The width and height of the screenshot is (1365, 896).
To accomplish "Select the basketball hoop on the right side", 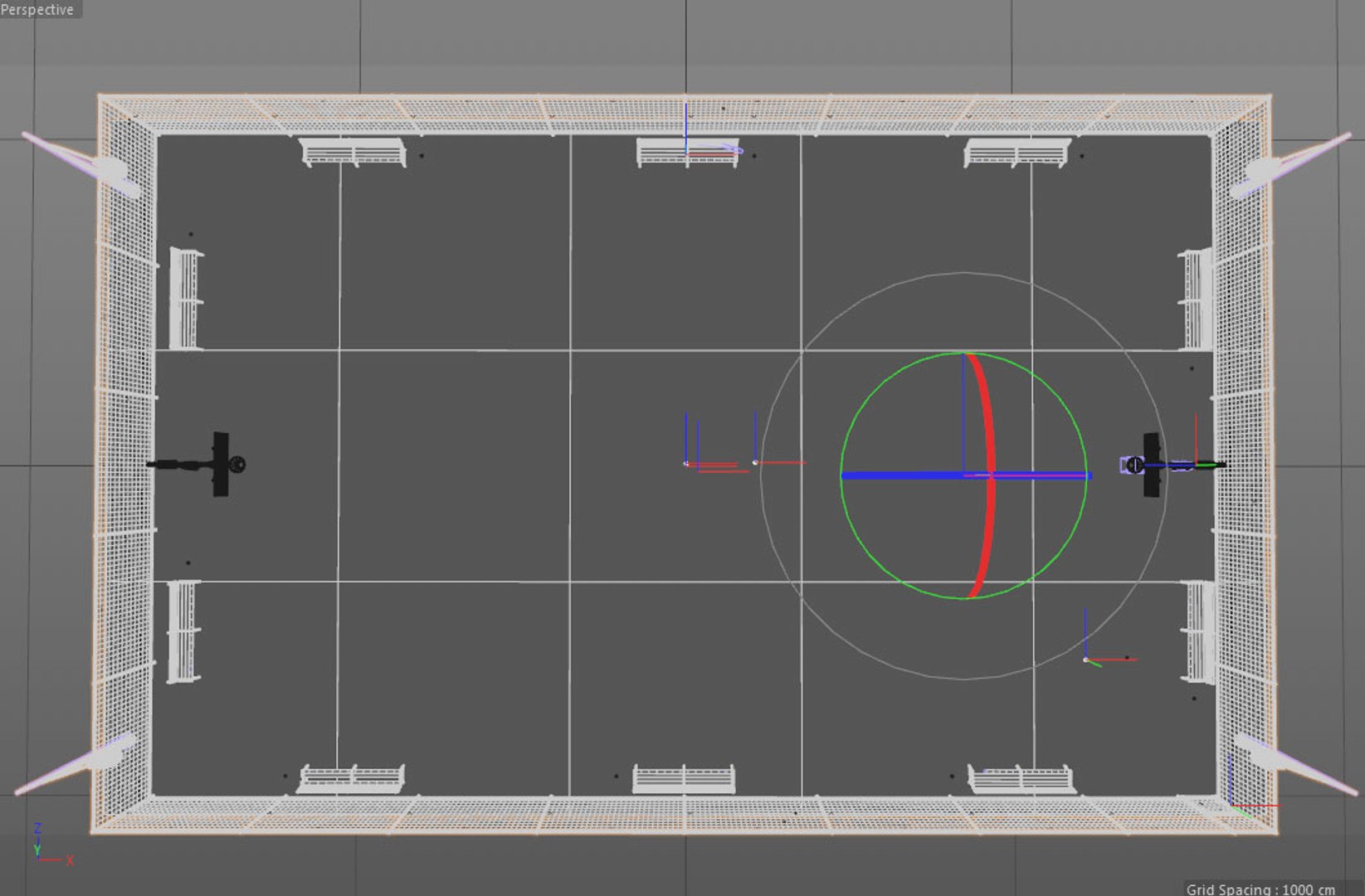I will click(x=1172, y=465).
